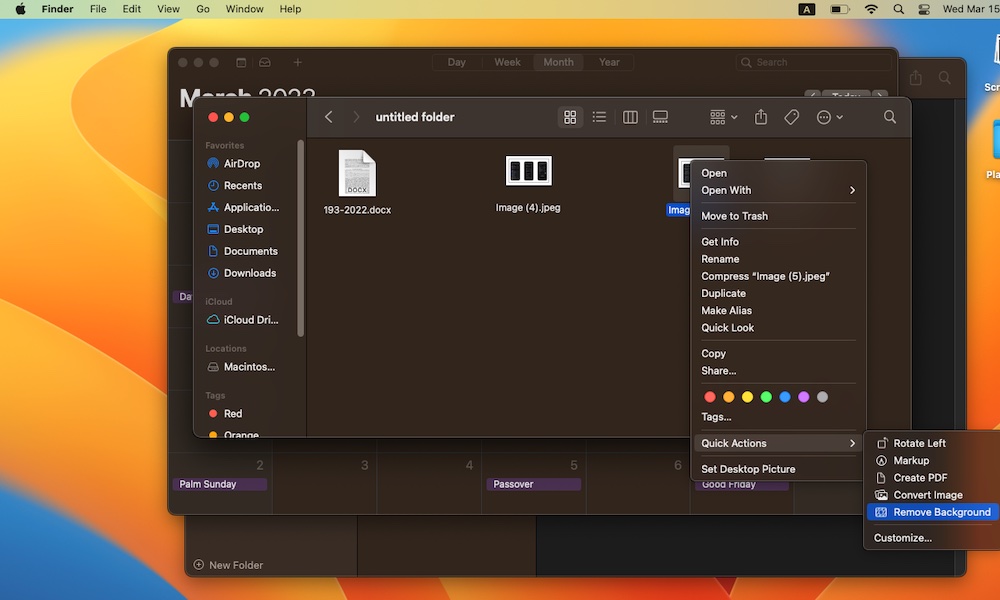Open Documents in Finder sidebar

pyautogui.click(x=242, y=251)
